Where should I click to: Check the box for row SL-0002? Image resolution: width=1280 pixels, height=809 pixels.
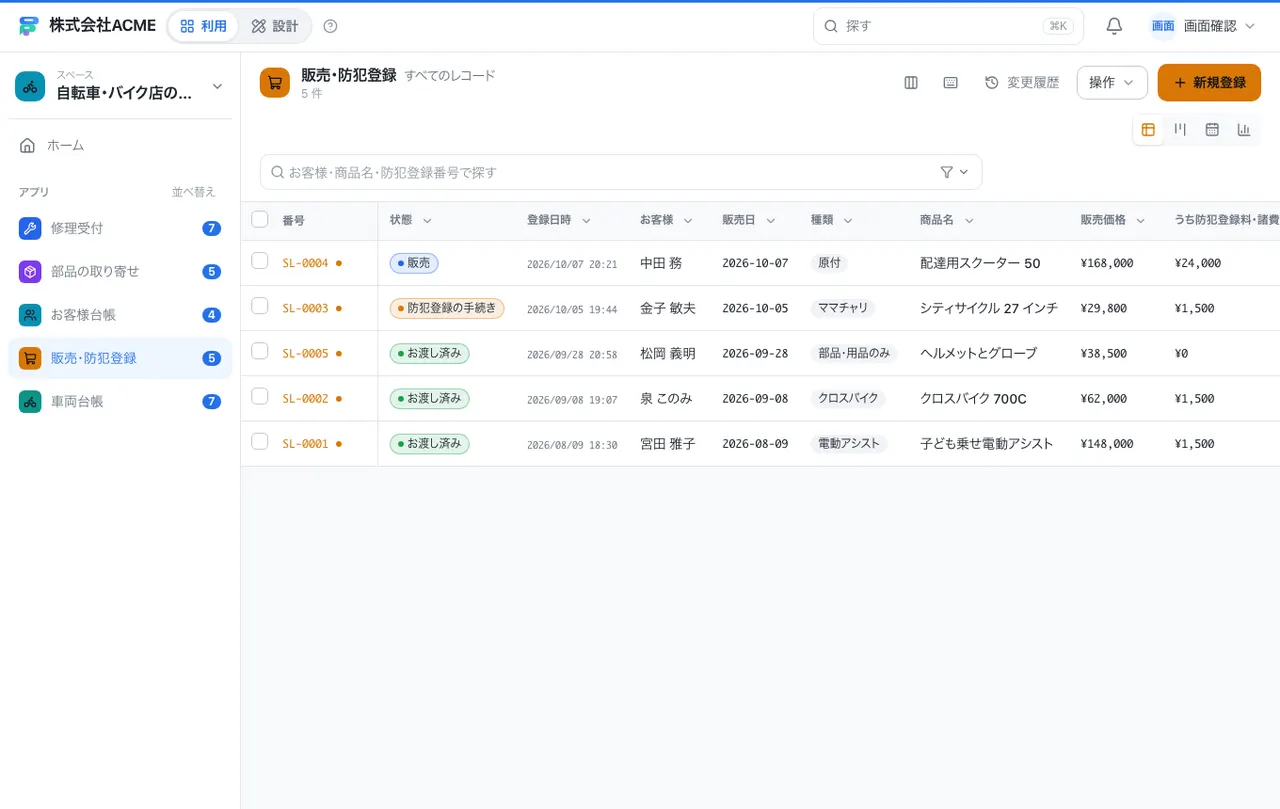point(260,396)
